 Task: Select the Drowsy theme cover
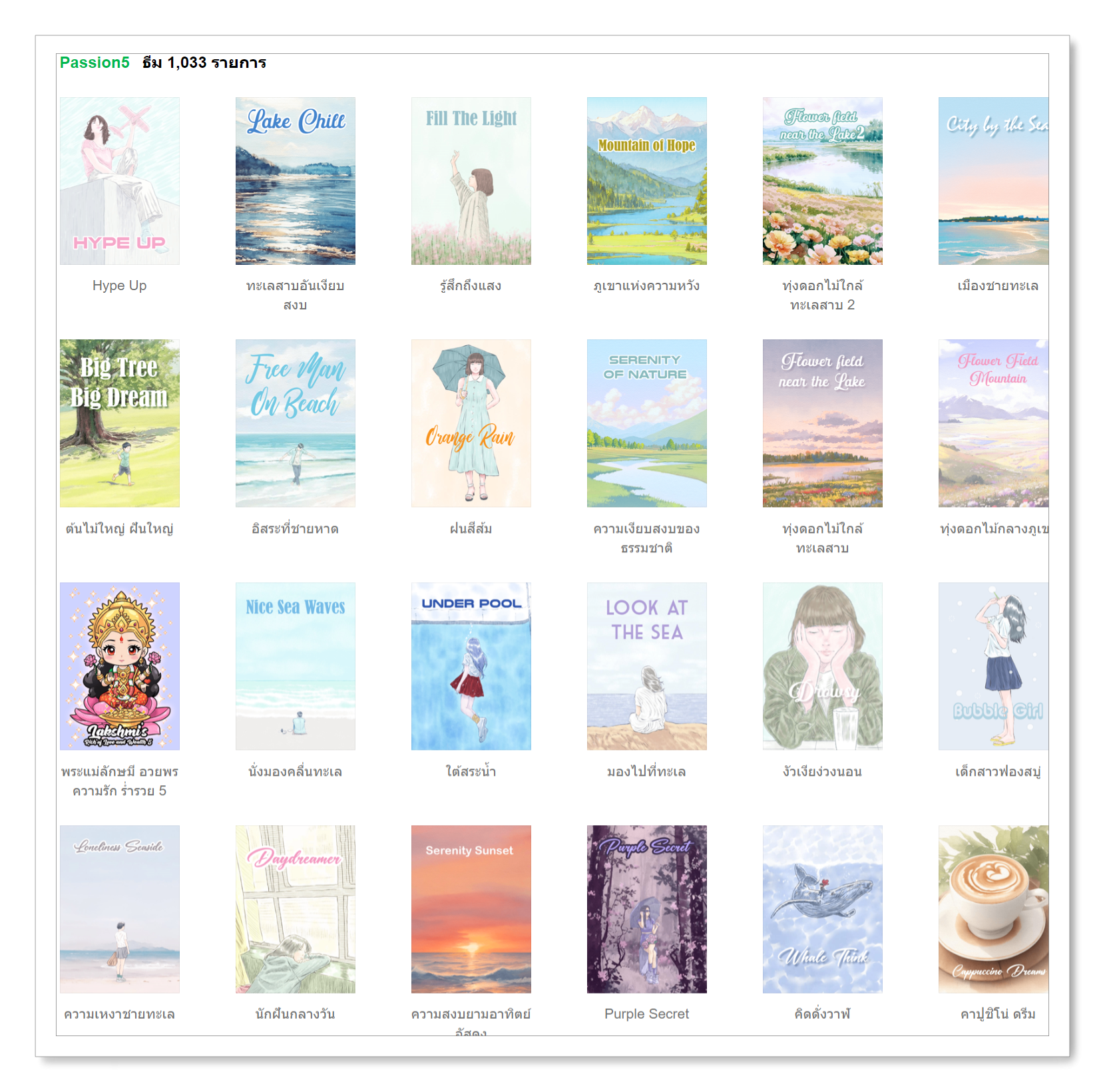click(823, 666)
